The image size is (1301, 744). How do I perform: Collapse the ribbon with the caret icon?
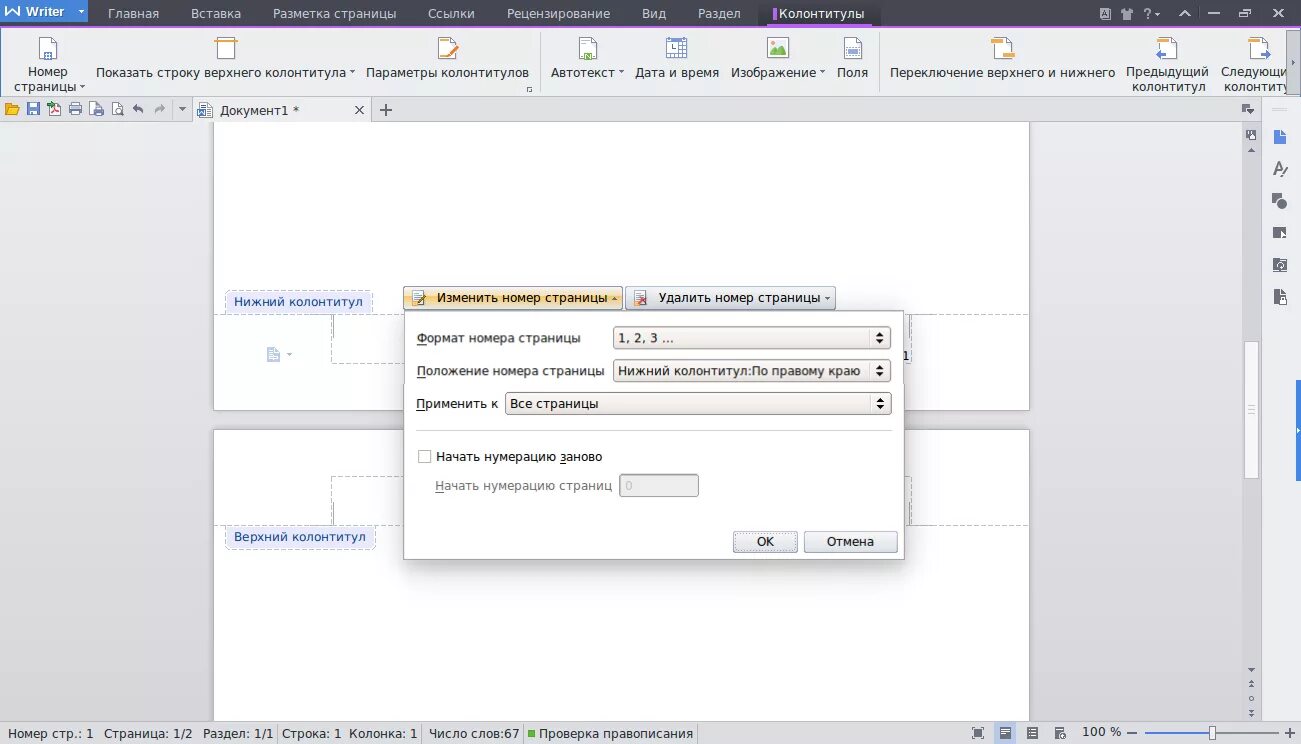1185,14
